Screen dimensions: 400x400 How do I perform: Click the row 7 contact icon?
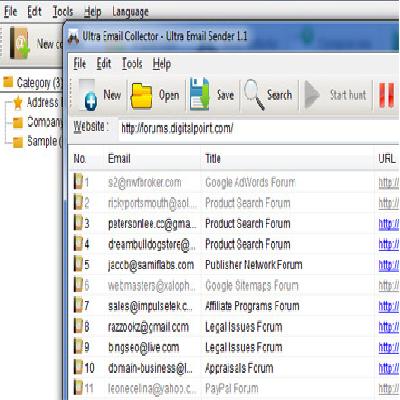point(78,305)
